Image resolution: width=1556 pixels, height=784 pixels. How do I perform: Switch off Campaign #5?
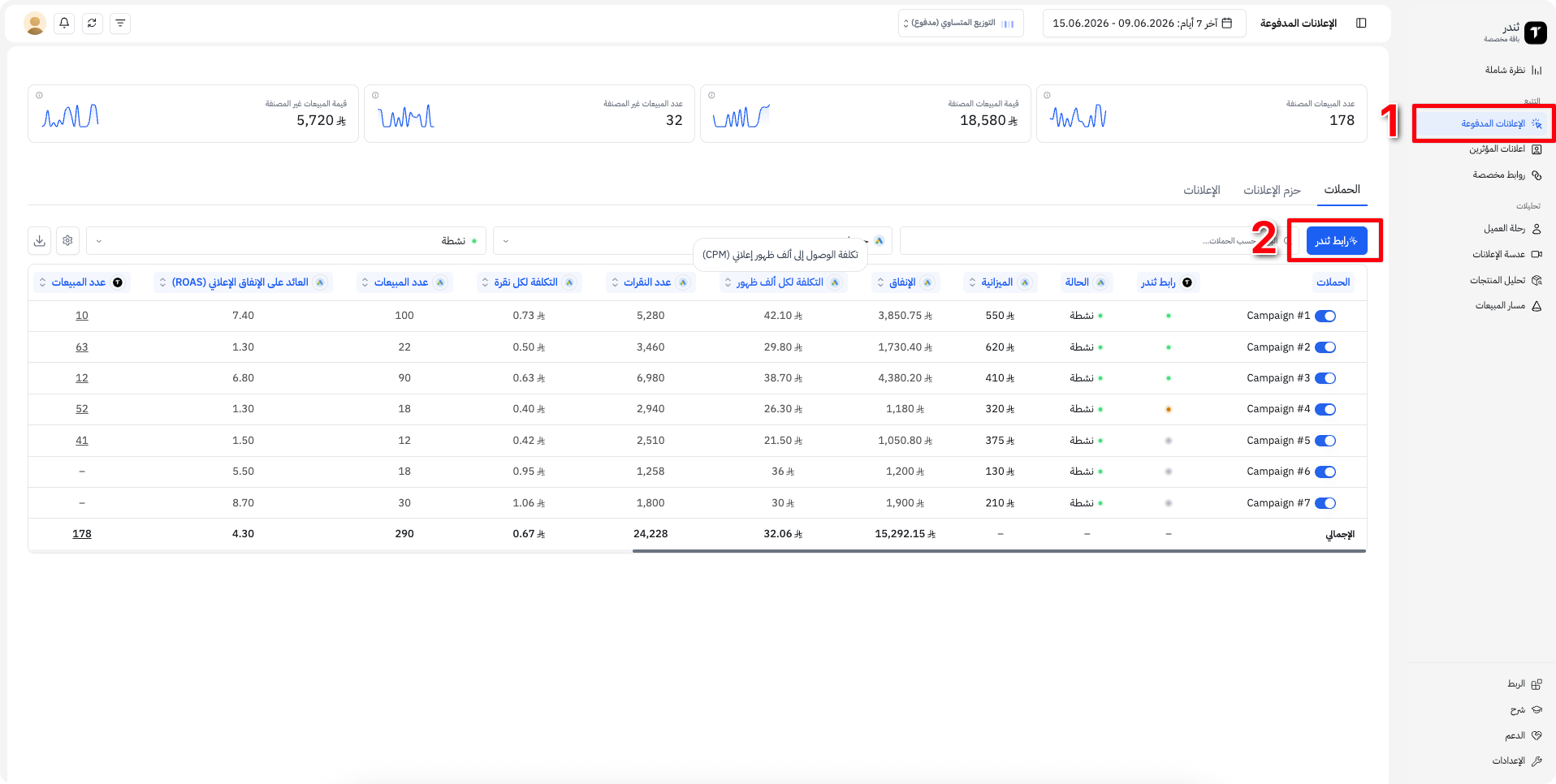point(1325,441)
